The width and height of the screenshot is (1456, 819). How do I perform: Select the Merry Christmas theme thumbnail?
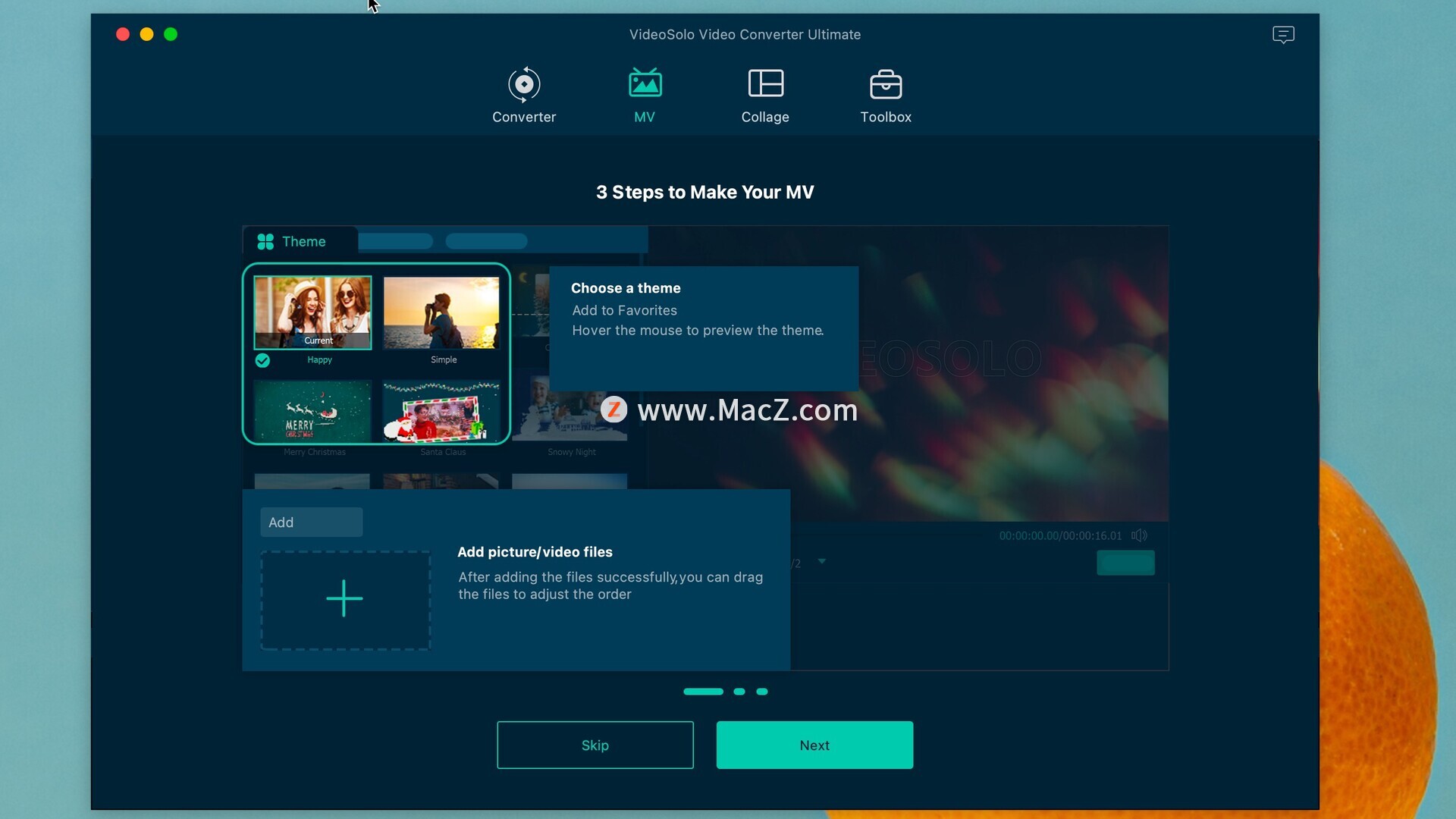pos(312,410)
